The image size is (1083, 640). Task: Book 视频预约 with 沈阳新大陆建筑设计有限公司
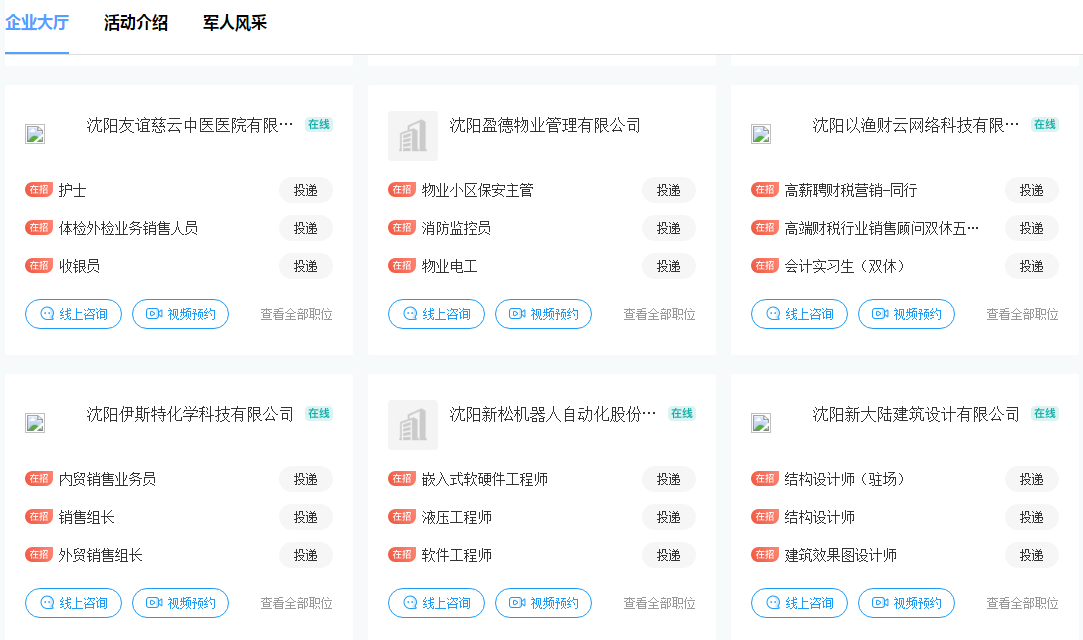[906, 603]
